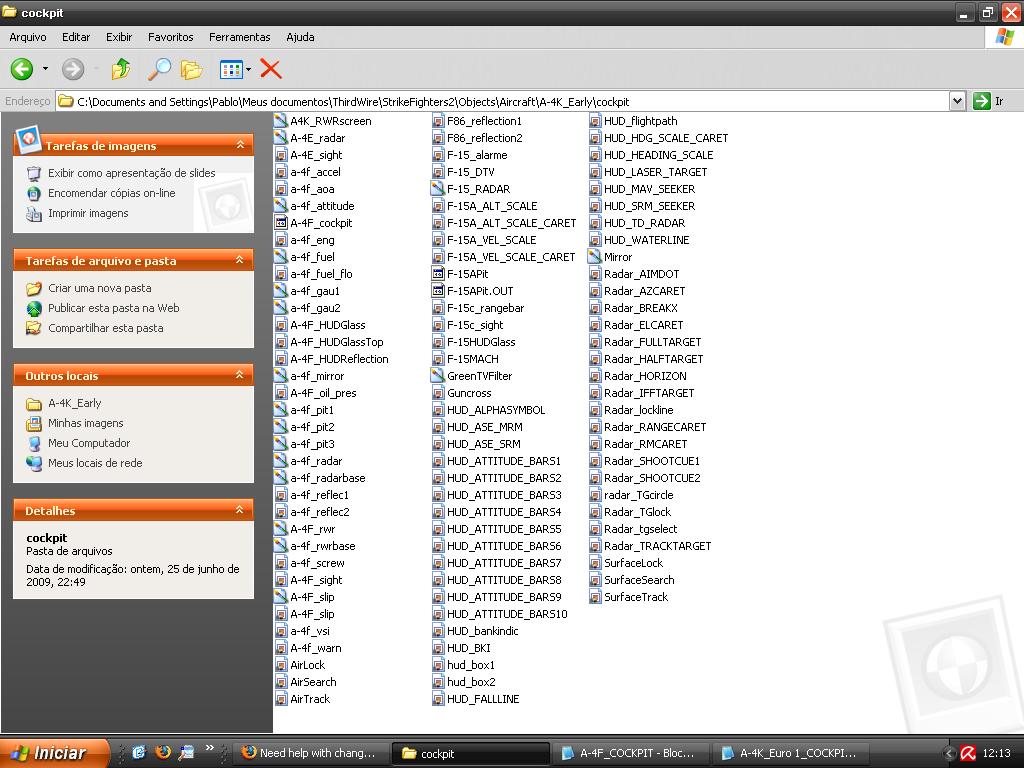Open the Ferramentas menu
Viewport: 1024px width, 768px height.
pyautogui.click(x=240, y=37)
